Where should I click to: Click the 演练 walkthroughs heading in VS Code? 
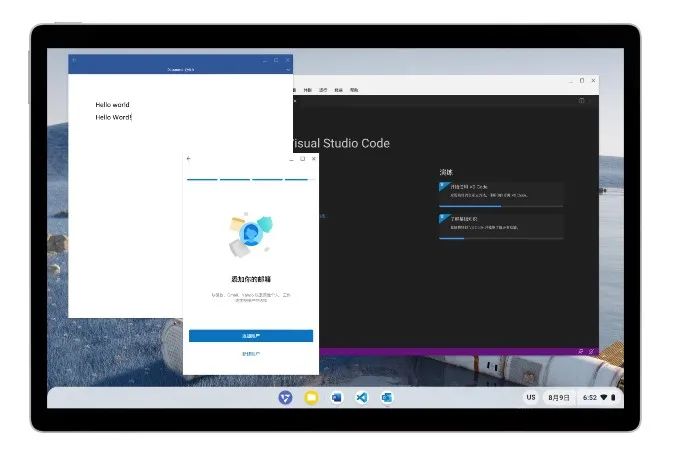[446, 172]
